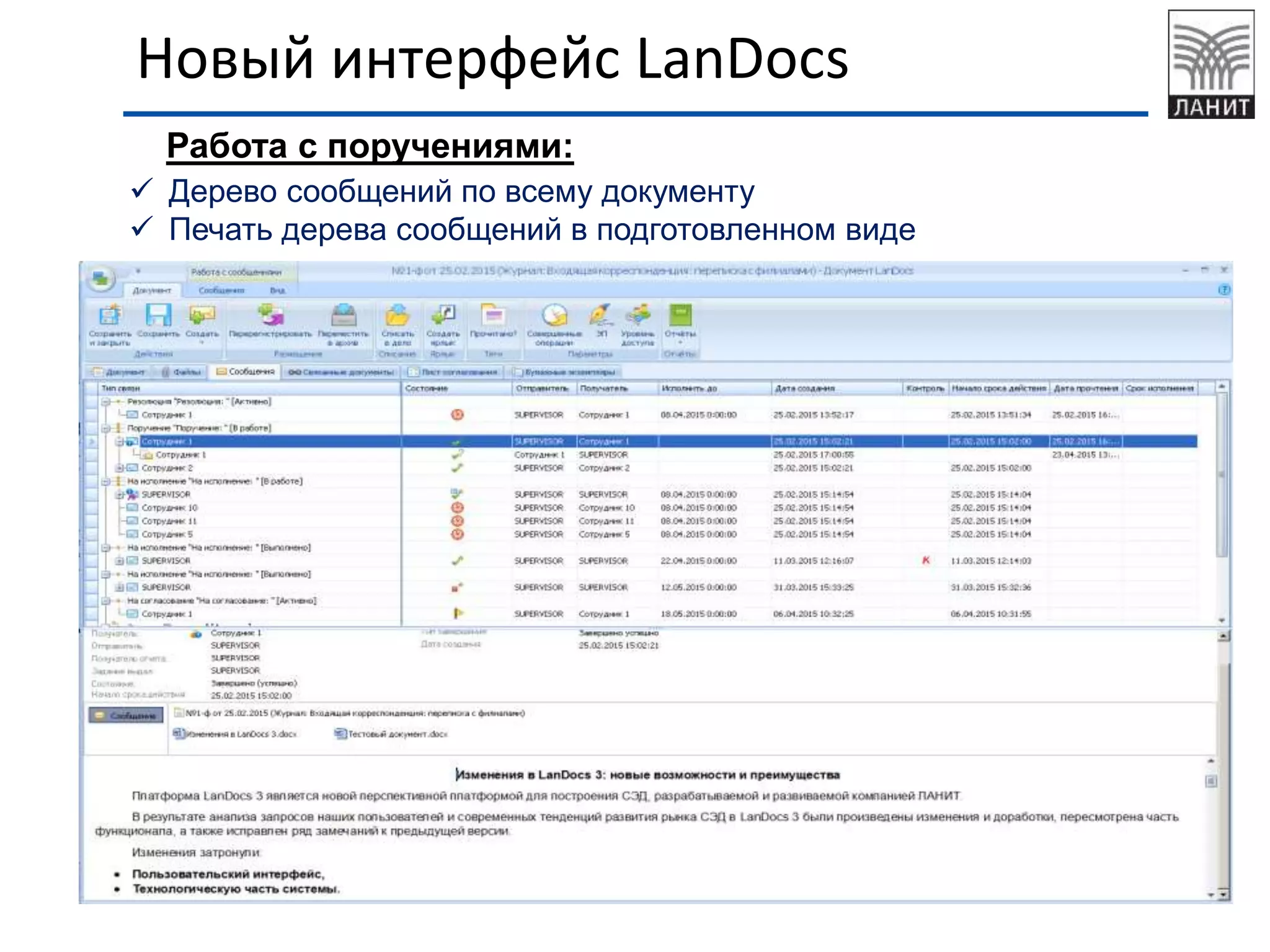The height and width of the screenshot is (952, 1270).
Task: Click the 'Срок исполнения' column header
Action: (x=1160, y=388)
